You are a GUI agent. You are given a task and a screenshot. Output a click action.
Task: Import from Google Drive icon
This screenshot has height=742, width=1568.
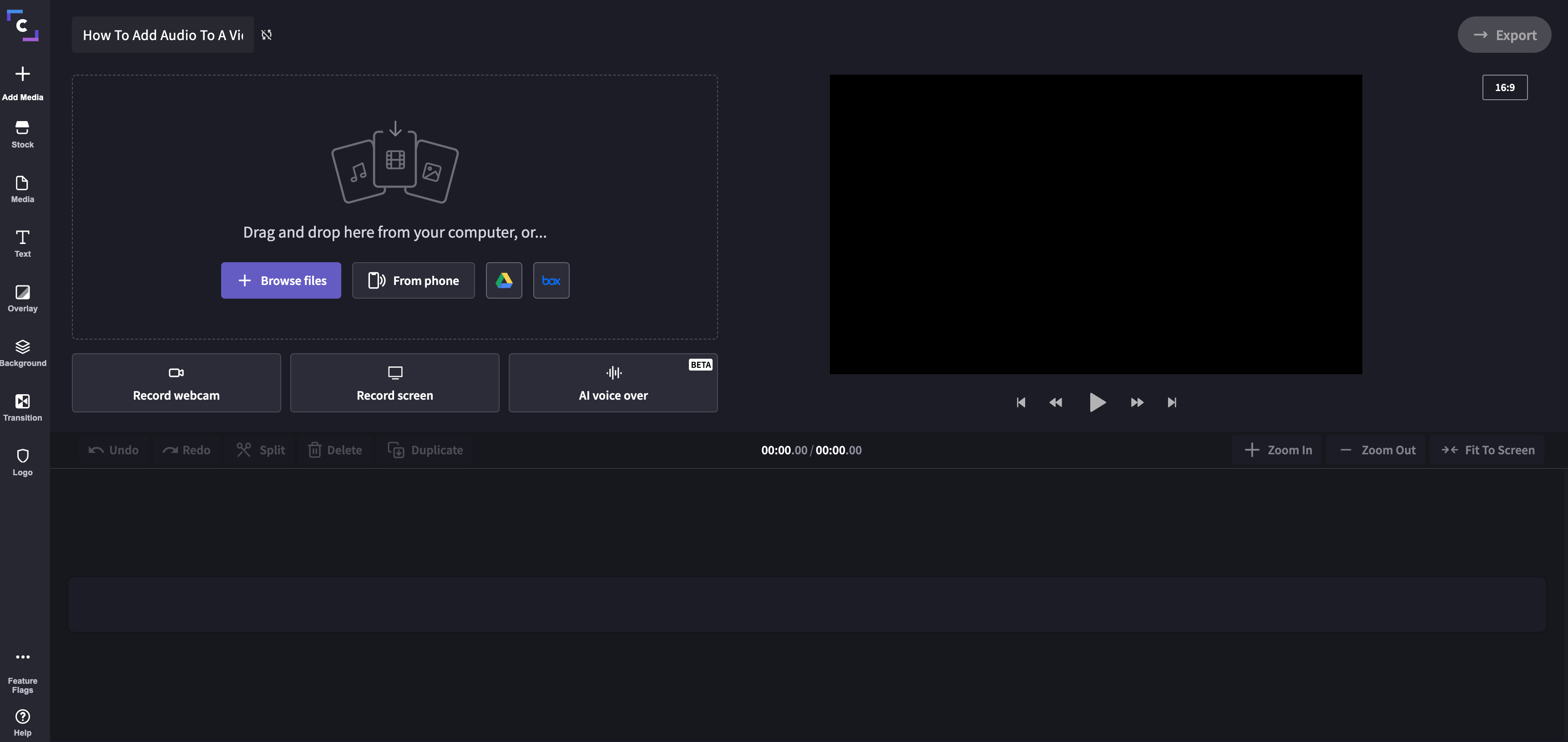tap(503, 280)
